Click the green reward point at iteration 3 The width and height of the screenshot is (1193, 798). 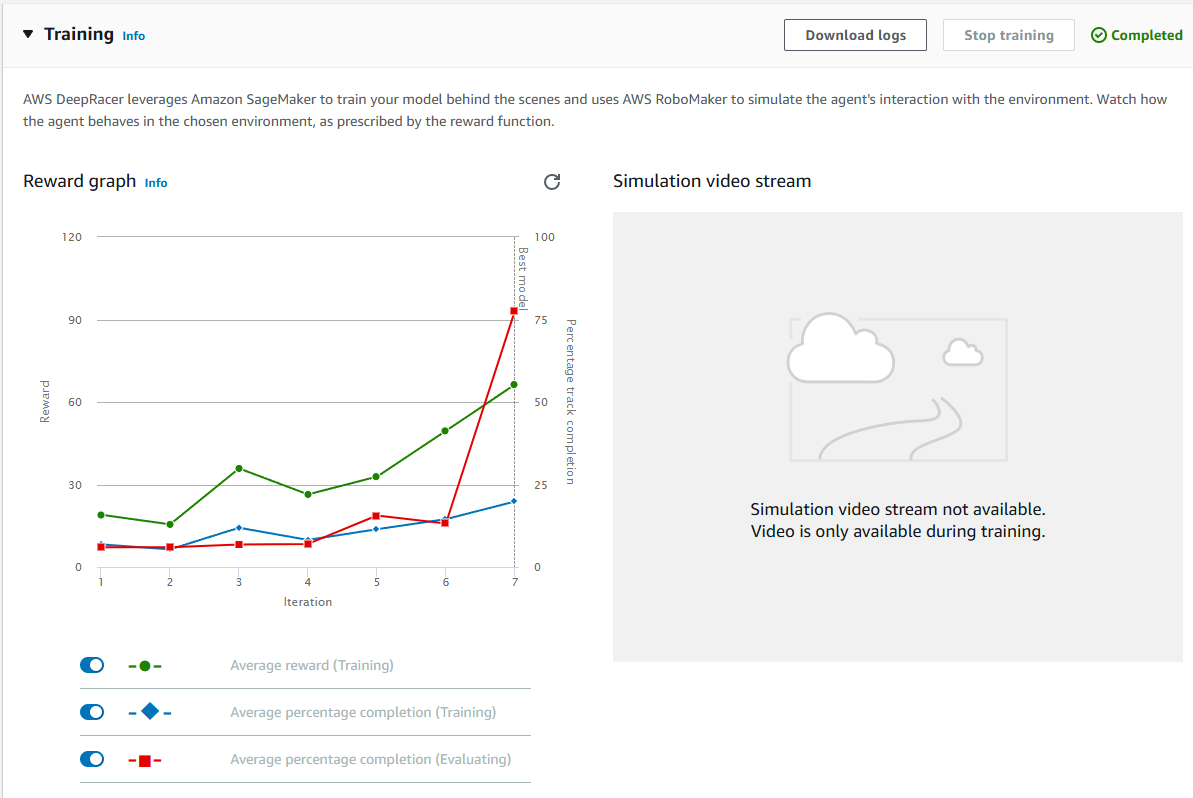pyautogui.click(x=239, y=469)
